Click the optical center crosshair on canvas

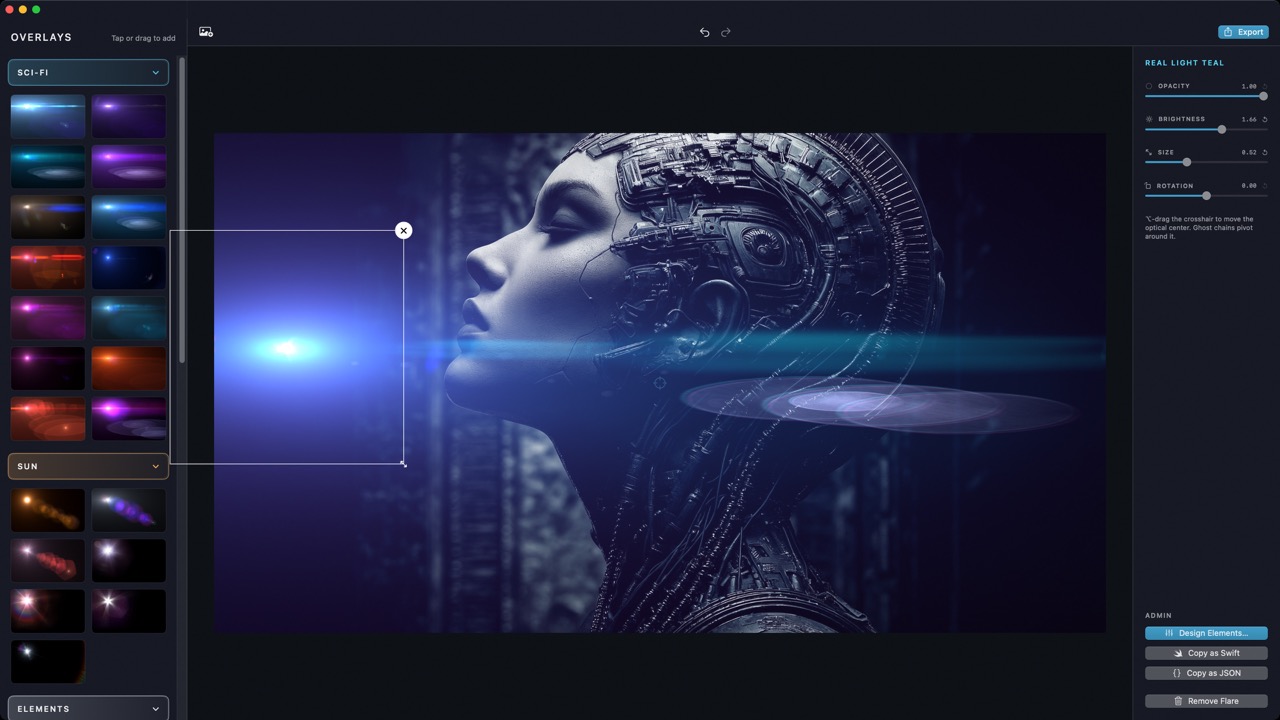click(x=660, y=383)
